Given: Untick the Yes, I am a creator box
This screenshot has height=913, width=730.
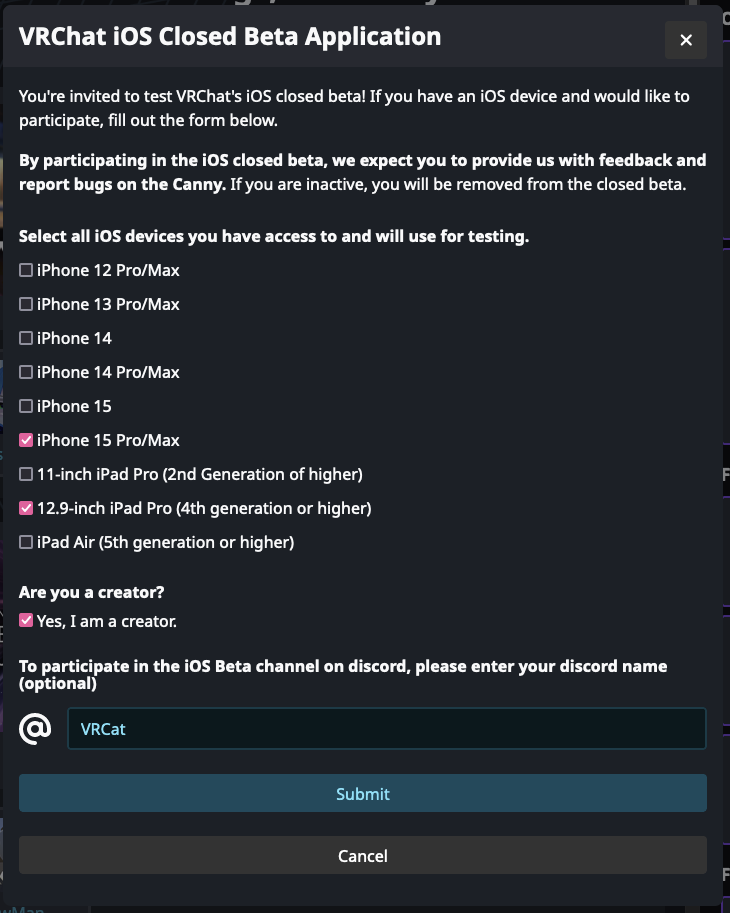Looking at the screenshot, I should pyautogui.click(x=26, y=621).
